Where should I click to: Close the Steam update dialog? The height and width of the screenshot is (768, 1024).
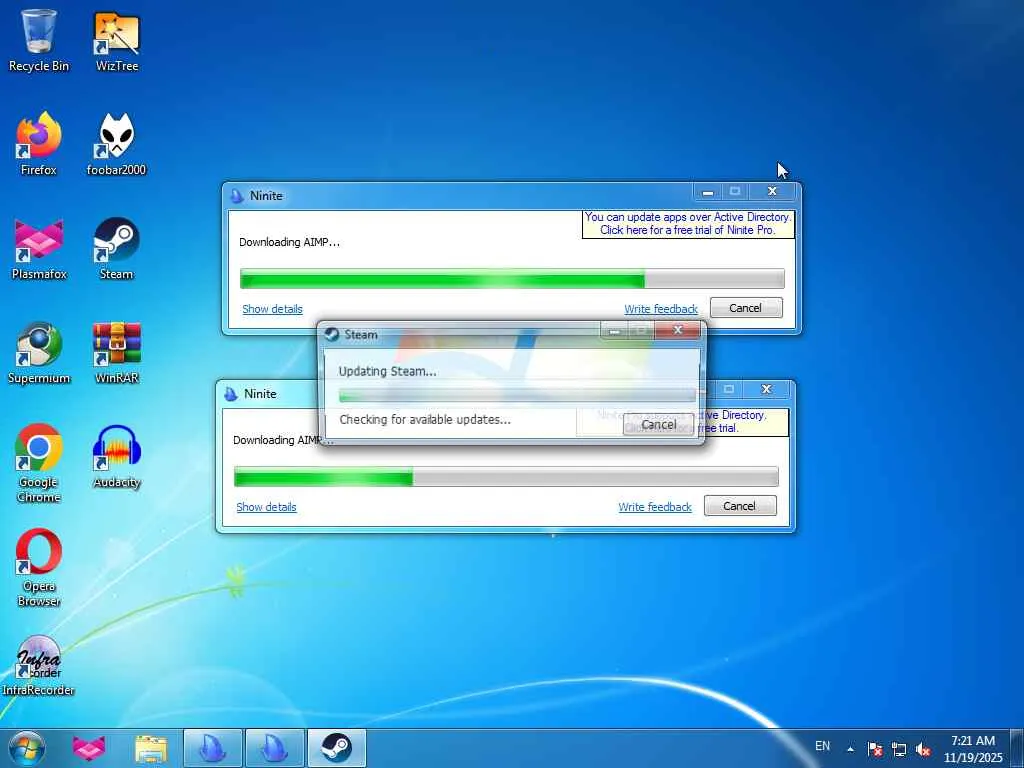click(678, 330)
